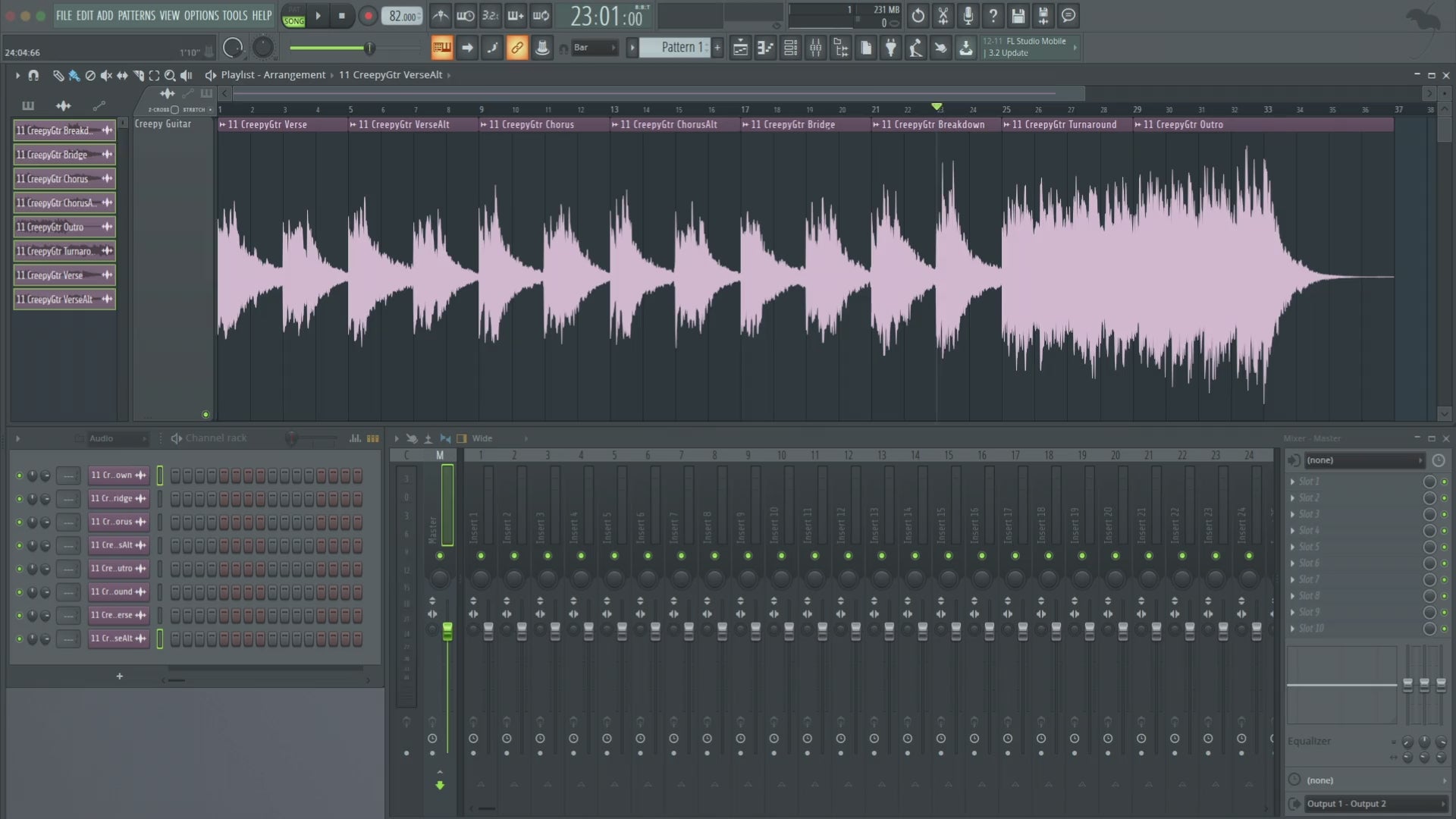Image resolution: width=1456 pixels, height=819 pixels.
Task: Click the undo history icon
Action: (x=918, y=15)
